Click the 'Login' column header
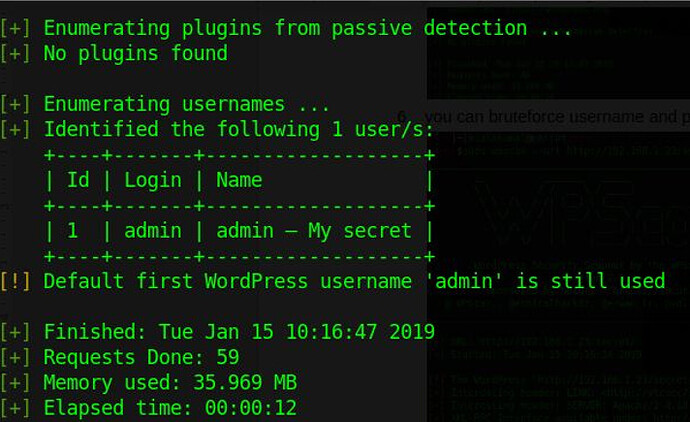The image size is (690, 422). tap(152, 180)
